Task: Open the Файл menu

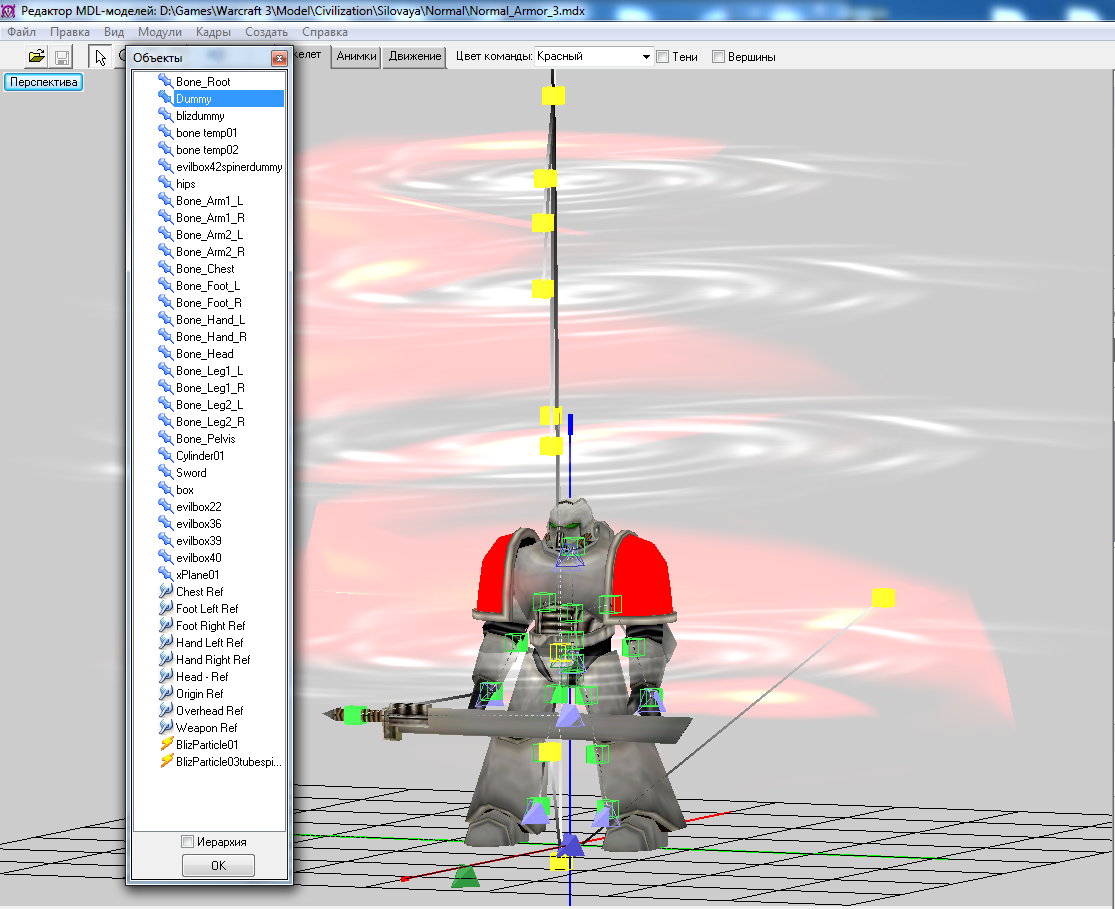Action: coord(21,32)
